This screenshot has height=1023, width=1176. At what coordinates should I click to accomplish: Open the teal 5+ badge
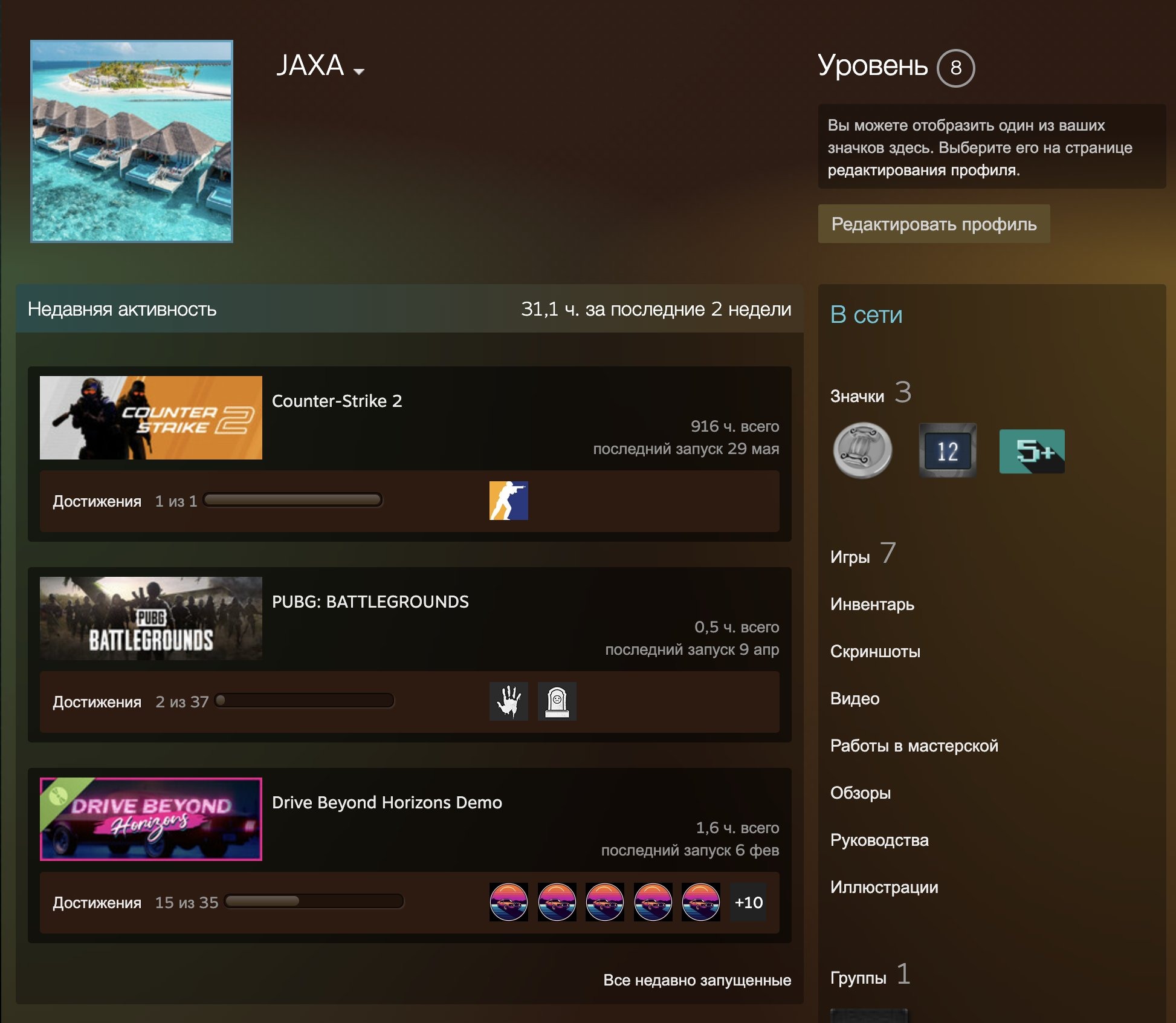pos(1032,452)
